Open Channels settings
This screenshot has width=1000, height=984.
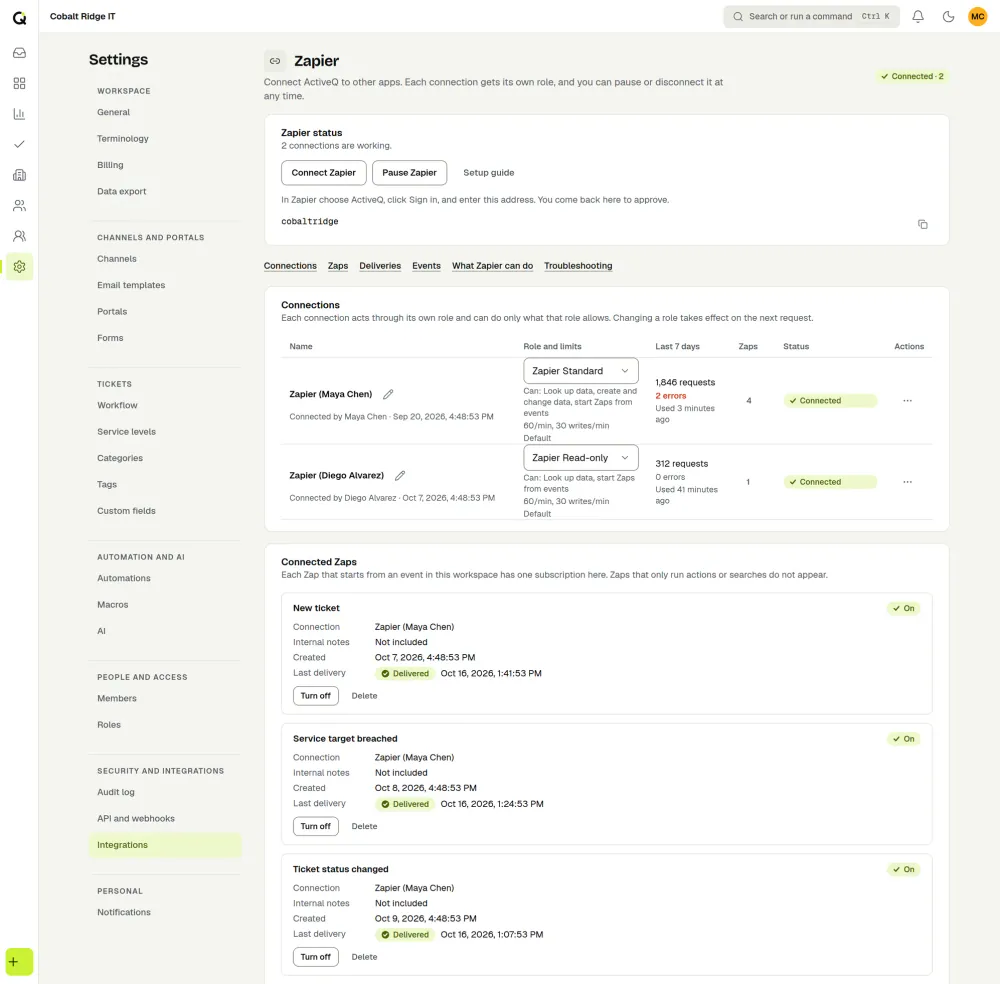click(x=165, y=259)
